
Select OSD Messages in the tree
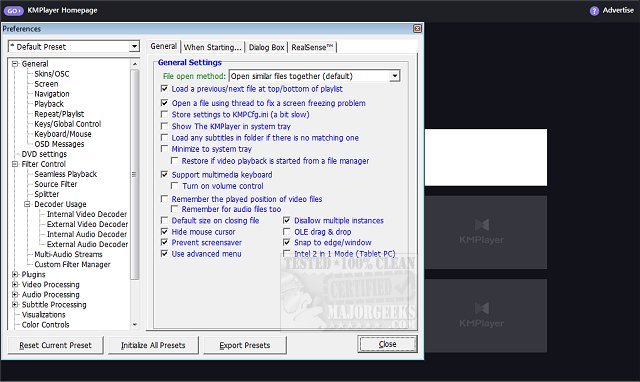pyautogui.click(x=59, y=144)
